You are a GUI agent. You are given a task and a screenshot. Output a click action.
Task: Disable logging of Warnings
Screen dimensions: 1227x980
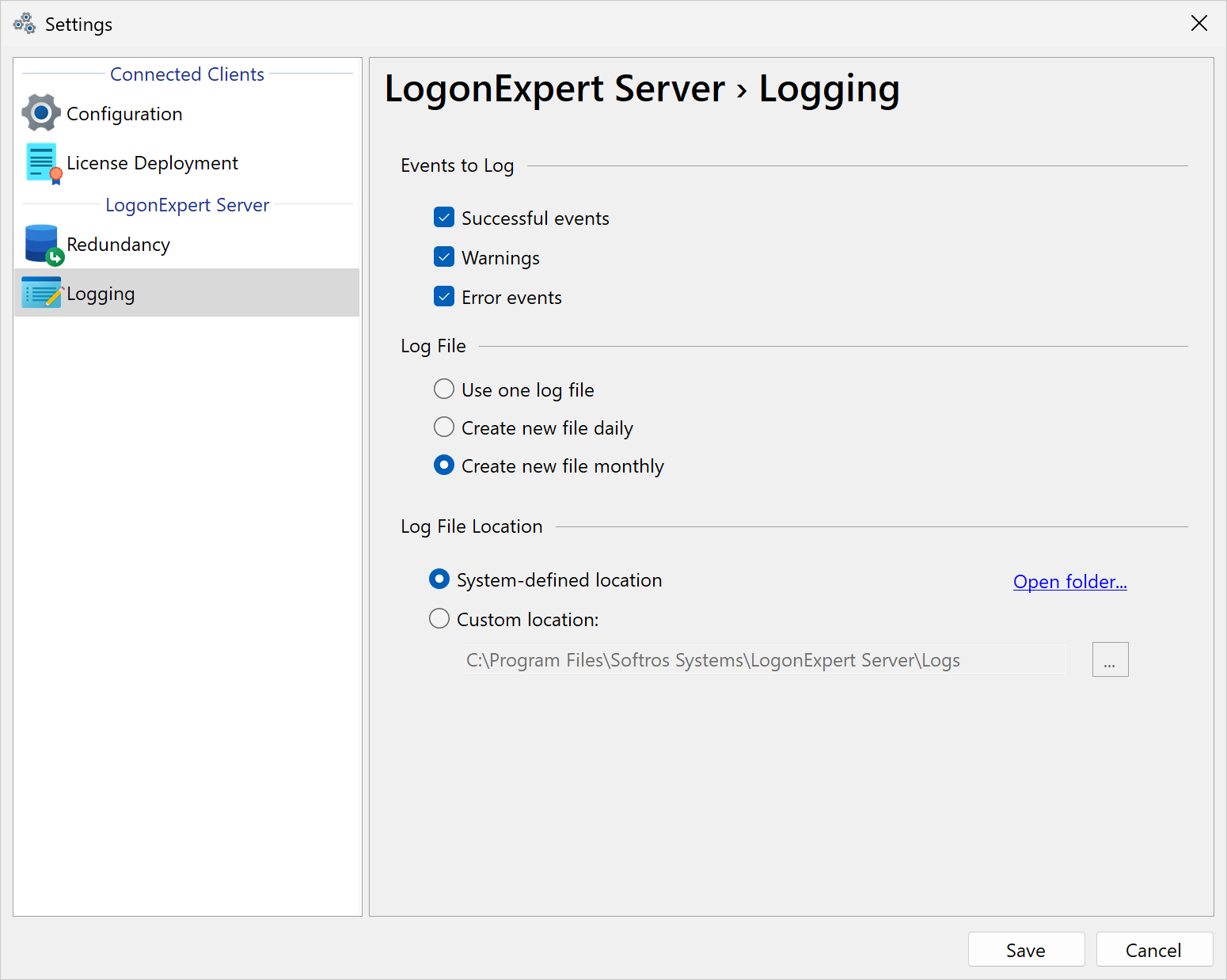tap(444, 257)
